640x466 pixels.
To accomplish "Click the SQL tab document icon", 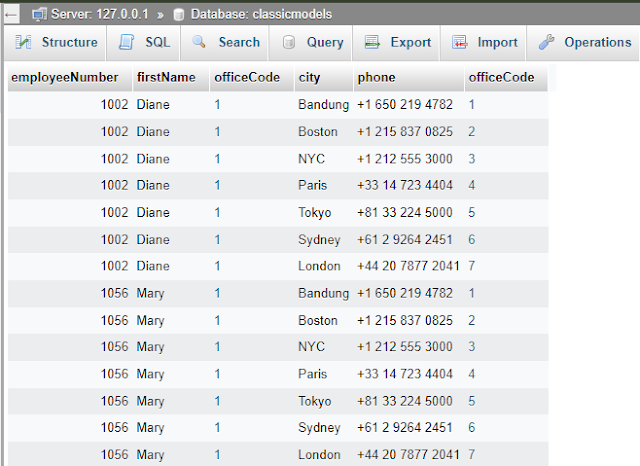I will [126, 42].
